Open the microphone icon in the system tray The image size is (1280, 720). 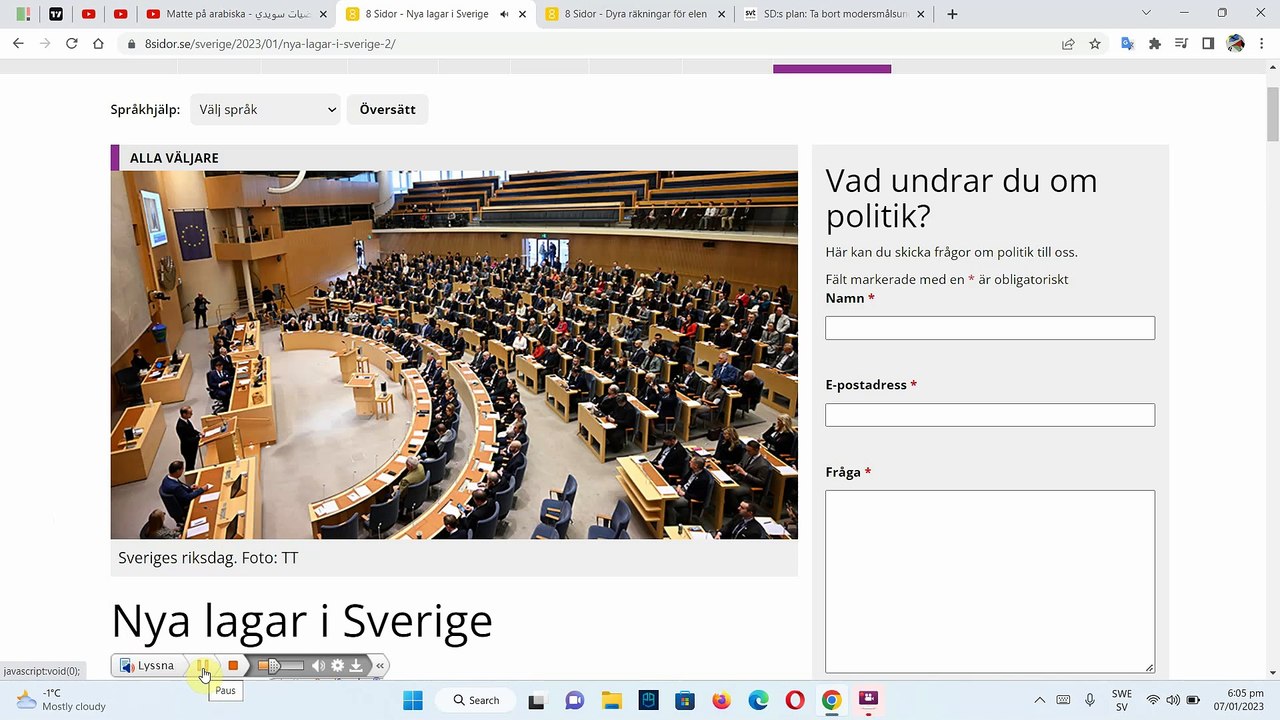pos(1090,700)
